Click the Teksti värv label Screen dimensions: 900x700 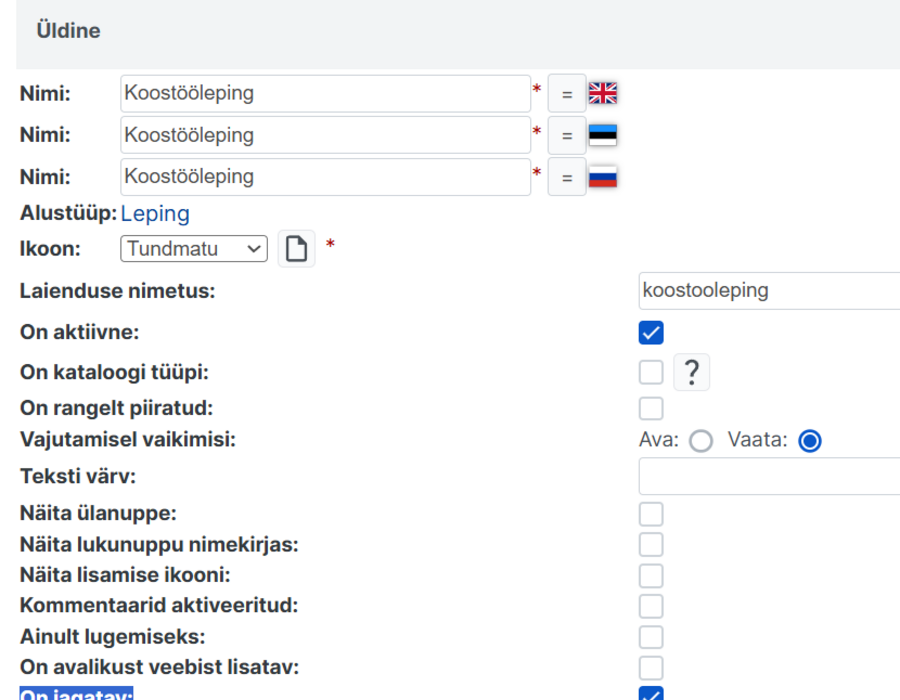pyautogui.click(x=78, y=476)
